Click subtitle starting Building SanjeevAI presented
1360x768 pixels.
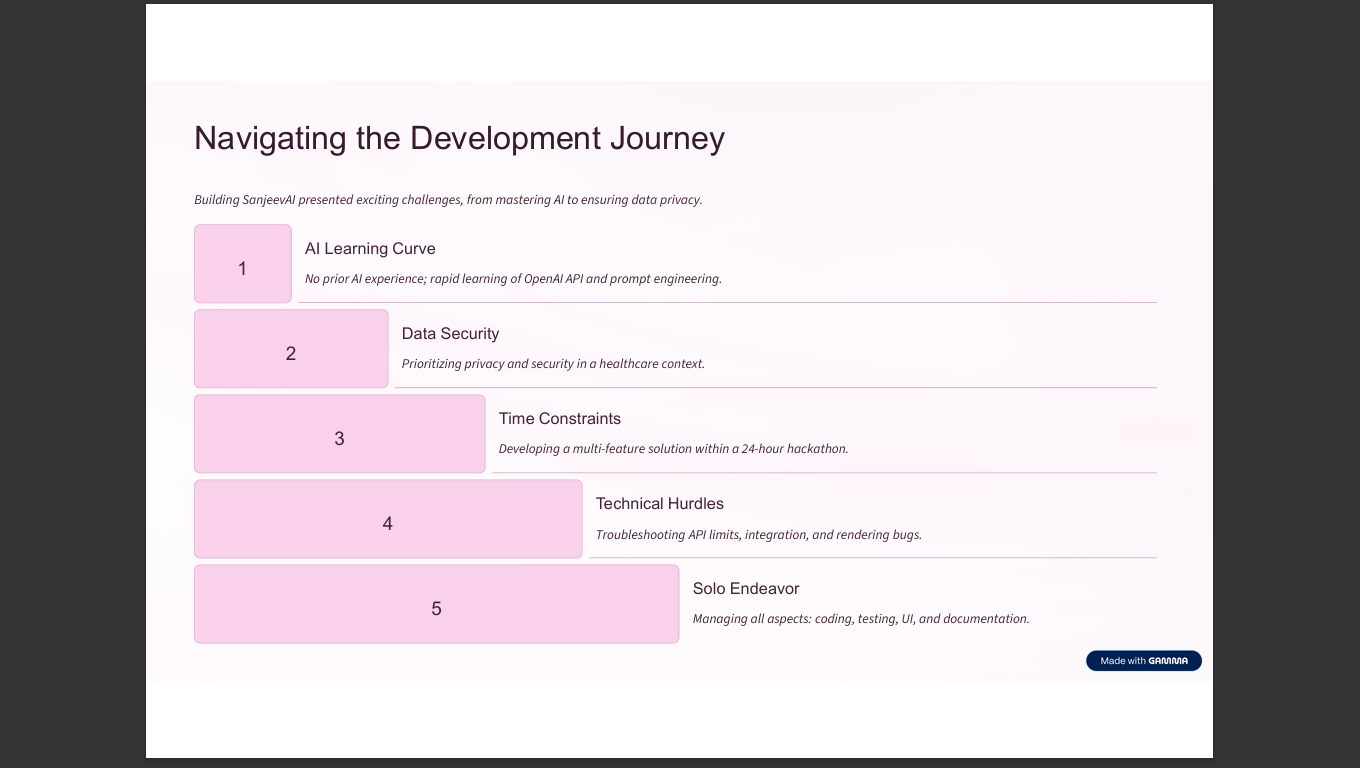pyautogui.click(x=448, y=200)
